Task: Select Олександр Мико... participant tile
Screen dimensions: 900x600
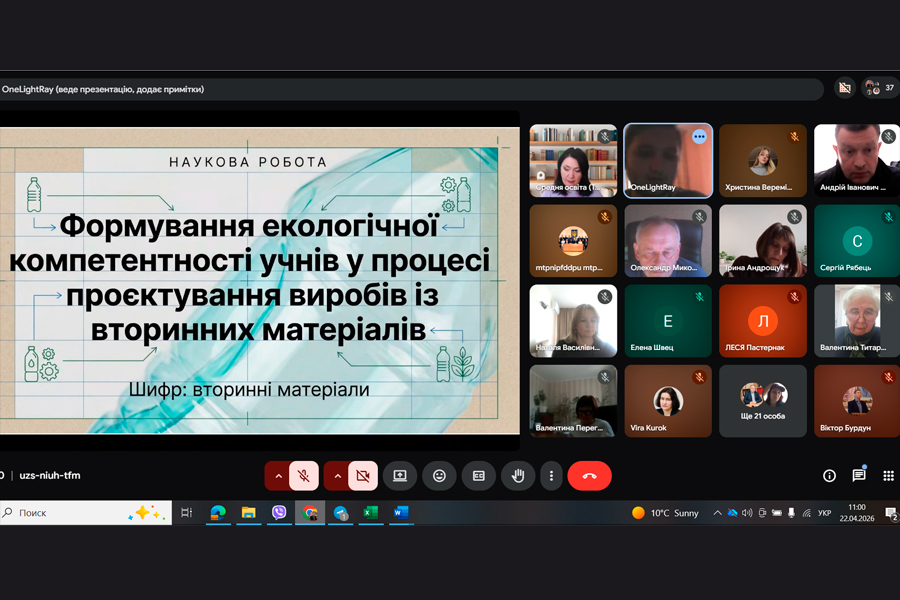Action: pyautogui.click(x=668, y=241)
